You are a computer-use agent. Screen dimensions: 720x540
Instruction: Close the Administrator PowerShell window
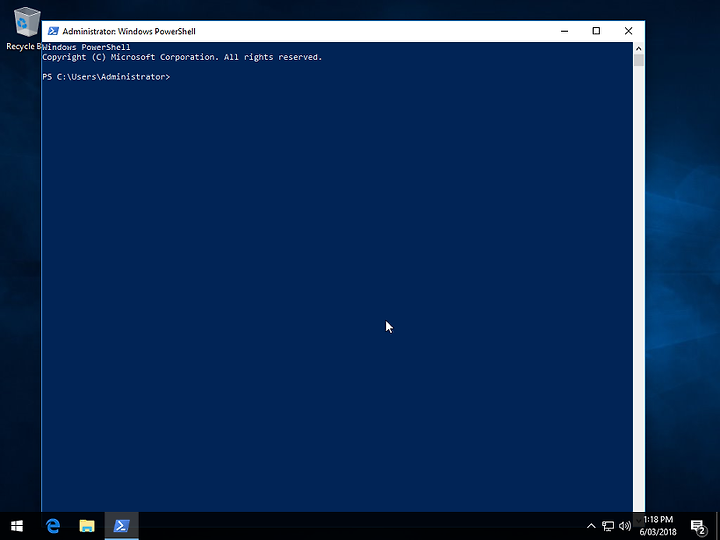(x=628, y=31)
